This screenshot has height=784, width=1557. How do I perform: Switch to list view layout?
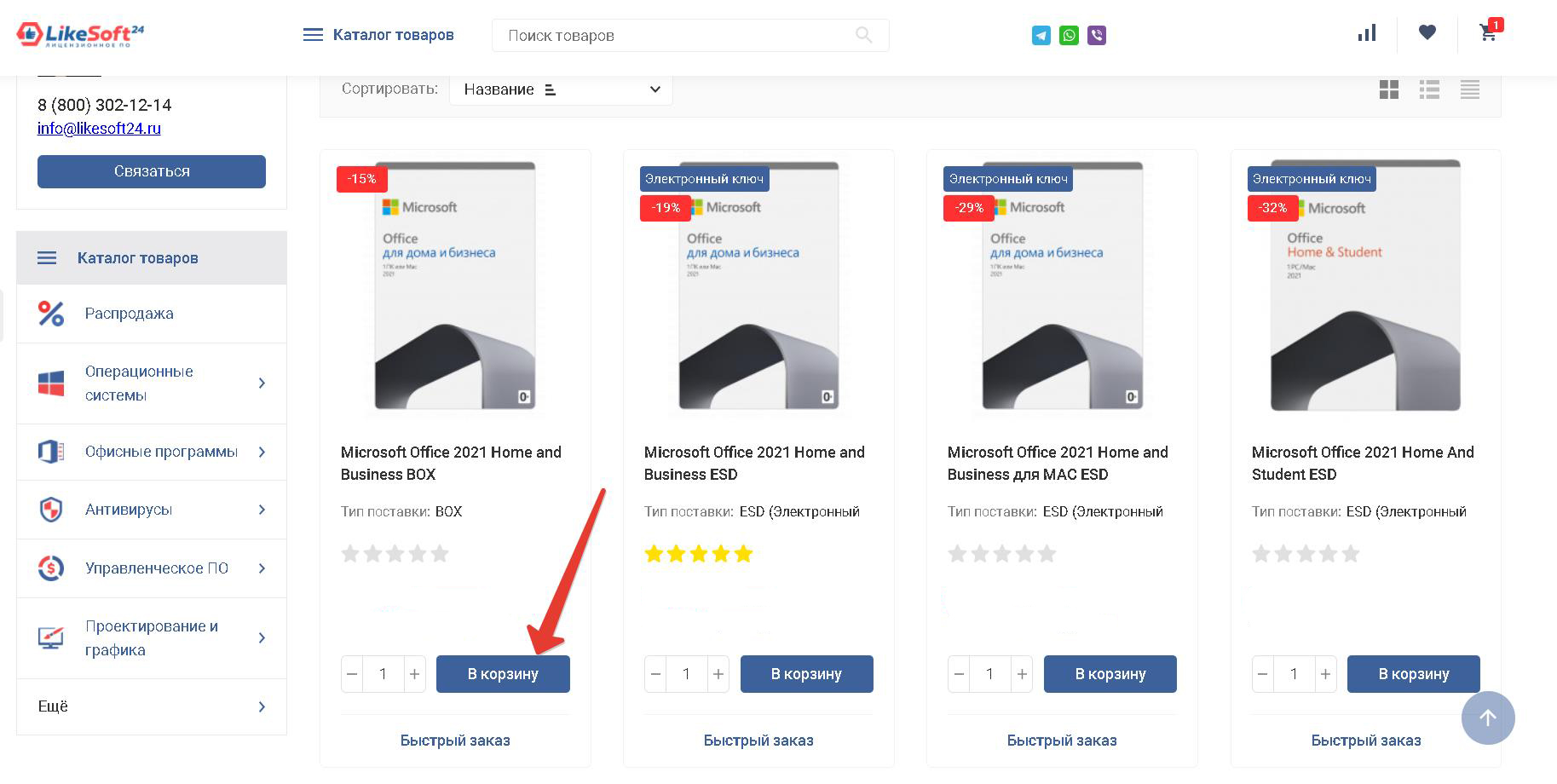pos(1429,89)
